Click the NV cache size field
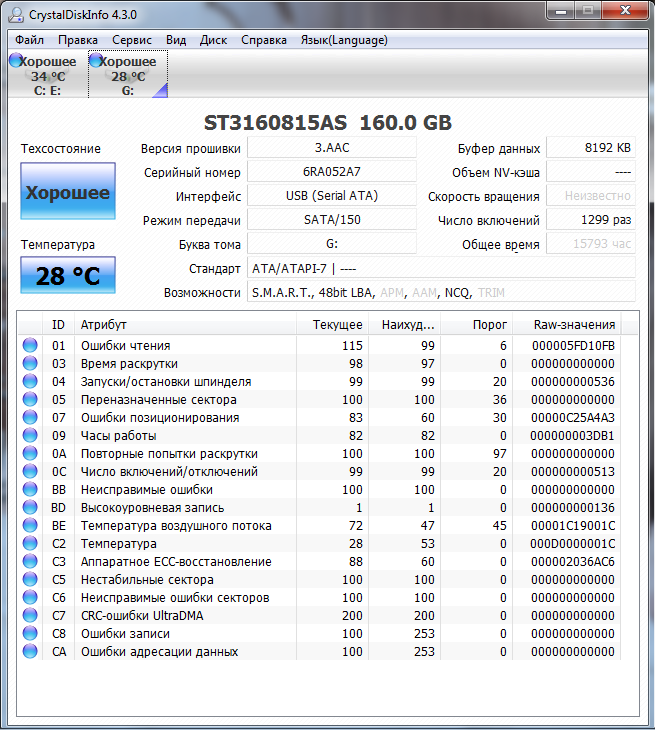Screen dimensions: 655x730 tap(591, 172)
